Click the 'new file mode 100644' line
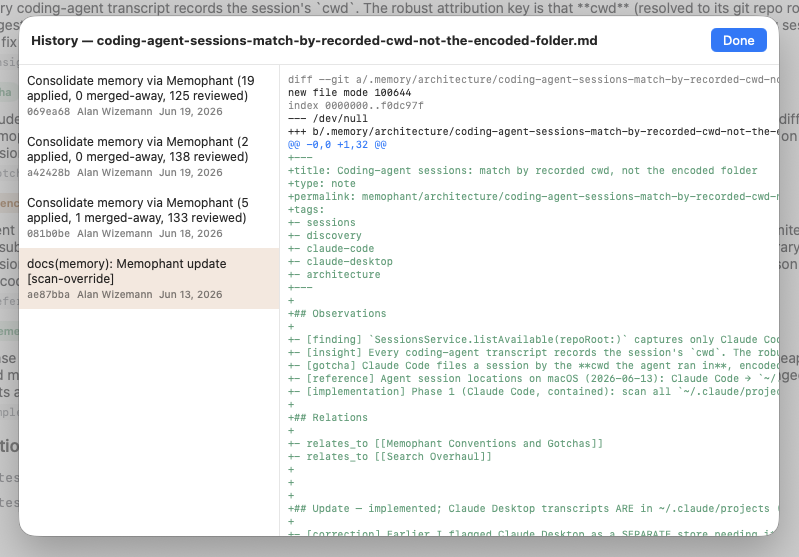The height and width of the screenshot is (557, 799). [350, 93]
